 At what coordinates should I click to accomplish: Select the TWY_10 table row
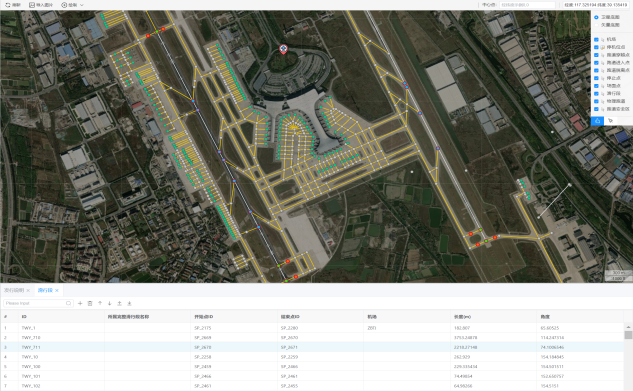point(312,357)
